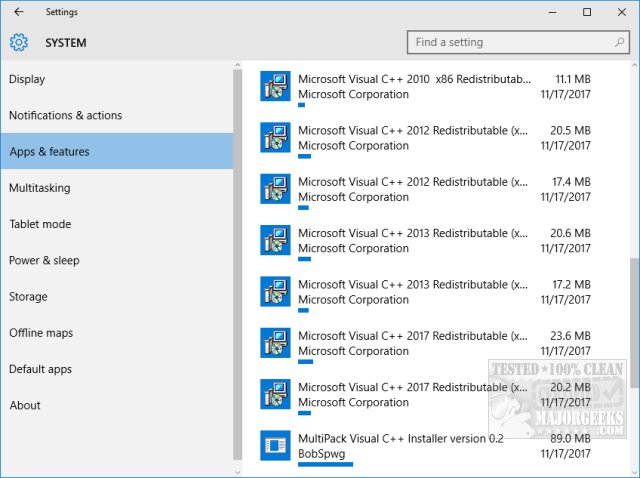Click the MultiPack Visual C++ Installer icon
This screenshot has width=640, height=478.
[275, 446]
